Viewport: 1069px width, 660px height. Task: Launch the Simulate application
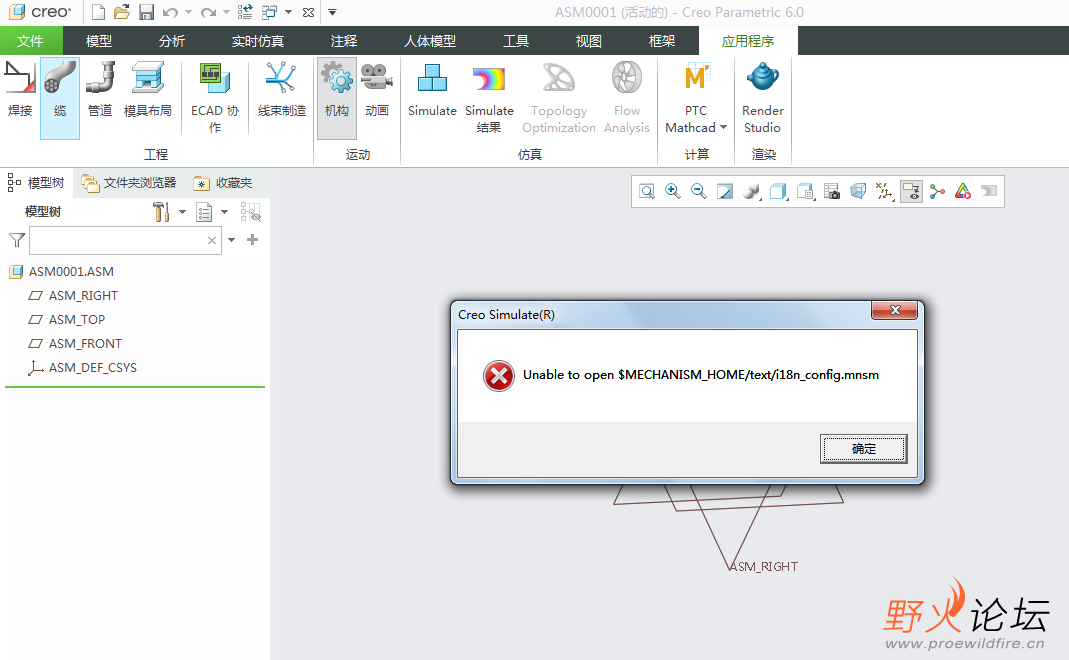click(432, 89)
